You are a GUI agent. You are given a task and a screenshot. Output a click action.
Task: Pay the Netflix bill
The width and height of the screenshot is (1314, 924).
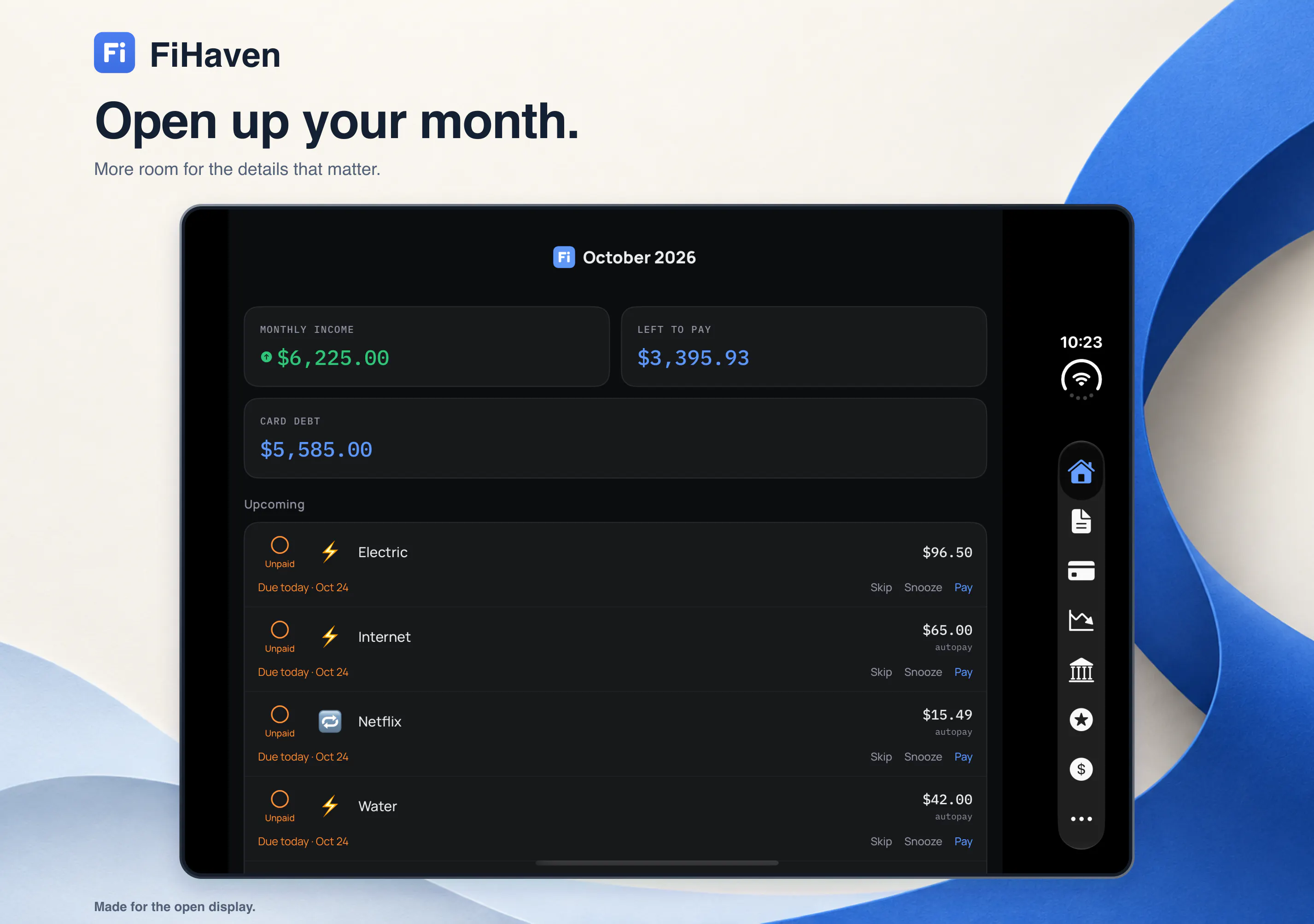(963, 757)
